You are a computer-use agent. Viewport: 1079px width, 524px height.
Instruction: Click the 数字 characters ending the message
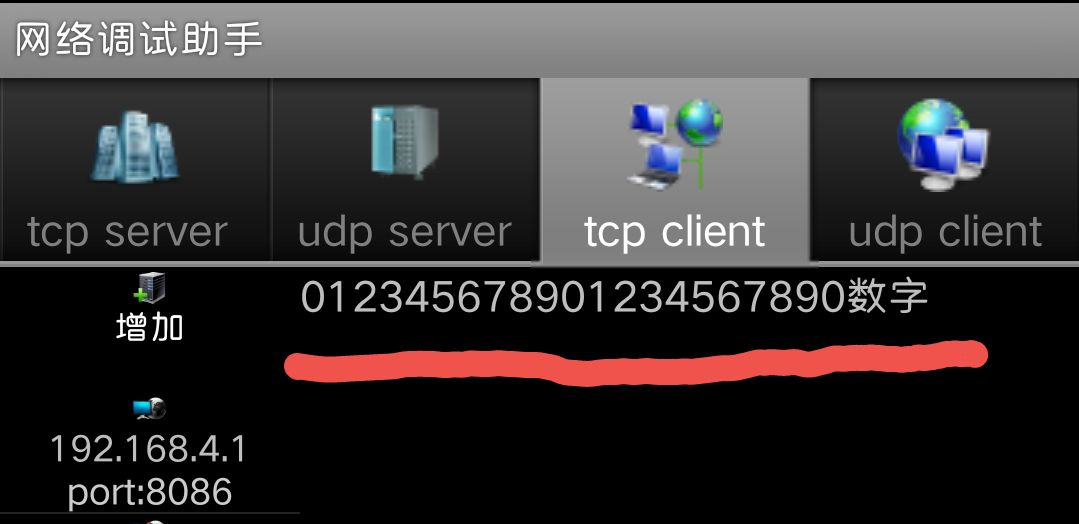888,297
